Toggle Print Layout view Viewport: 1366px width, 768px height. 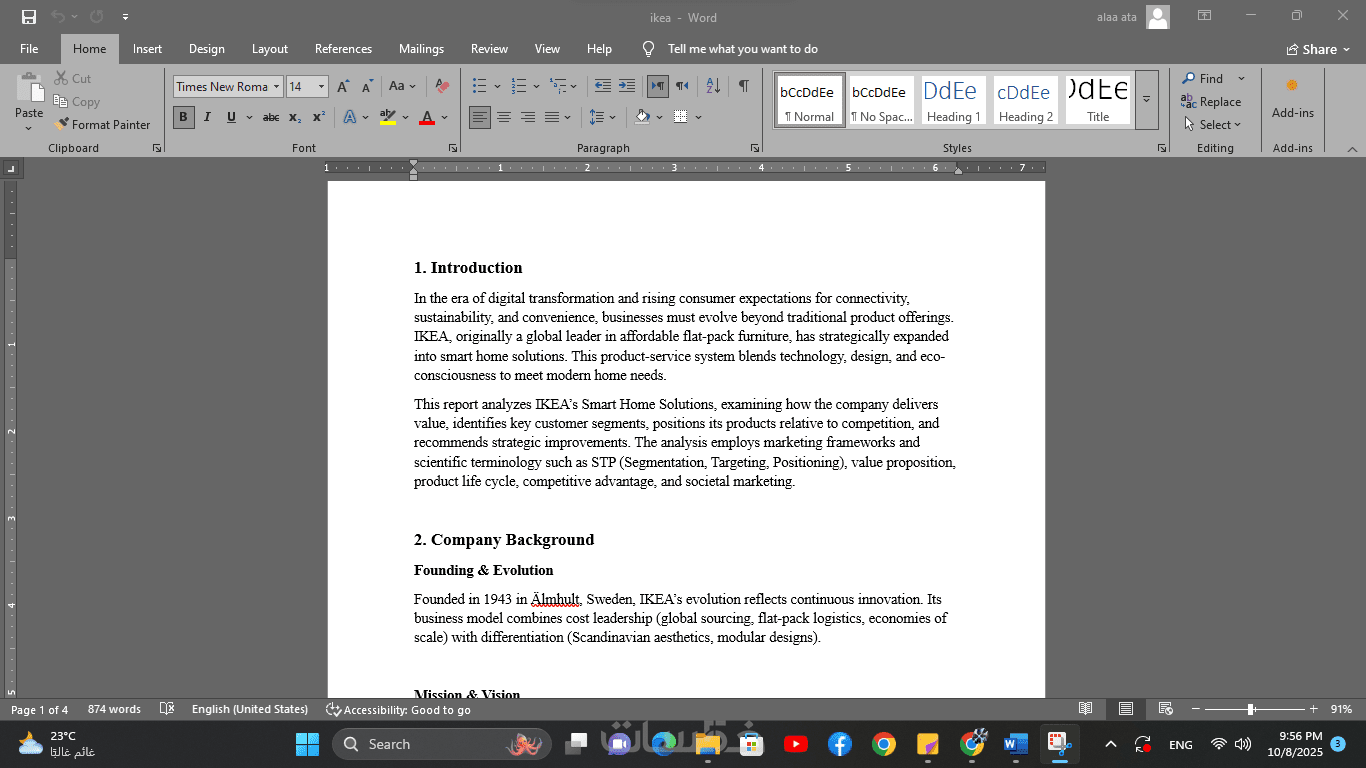click(x=1126, y=709)
